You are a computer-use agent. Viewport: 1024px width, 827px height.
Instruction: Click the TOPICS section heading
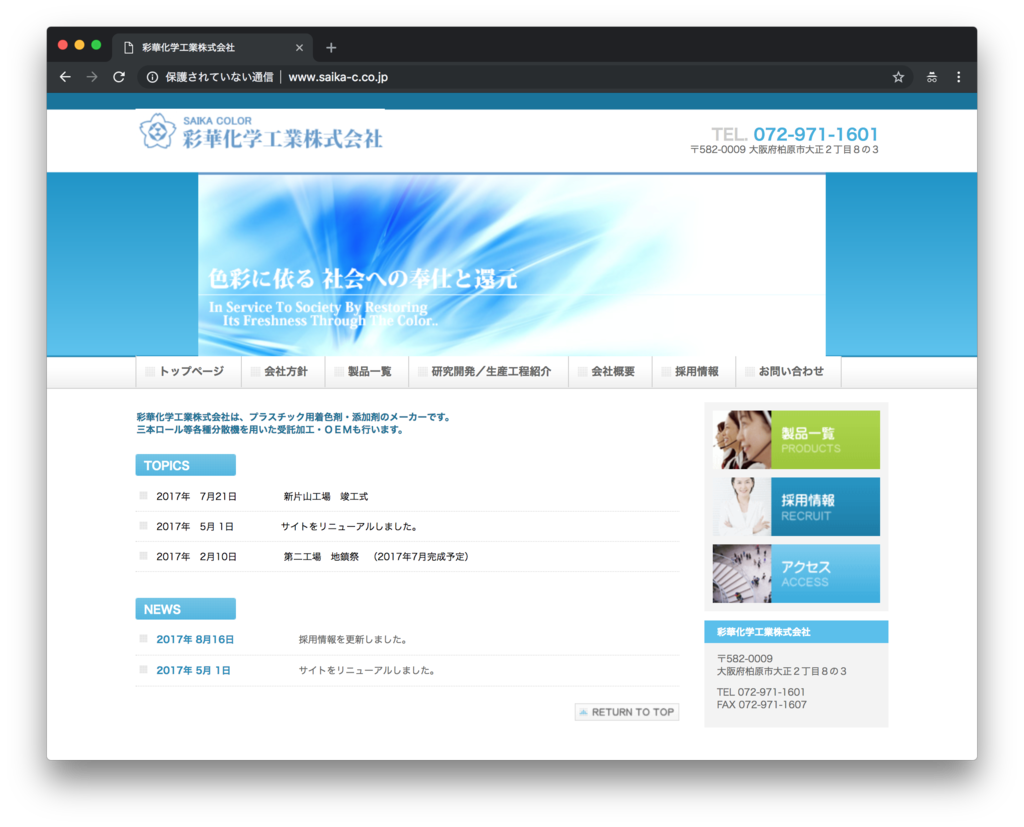[185, 465]
